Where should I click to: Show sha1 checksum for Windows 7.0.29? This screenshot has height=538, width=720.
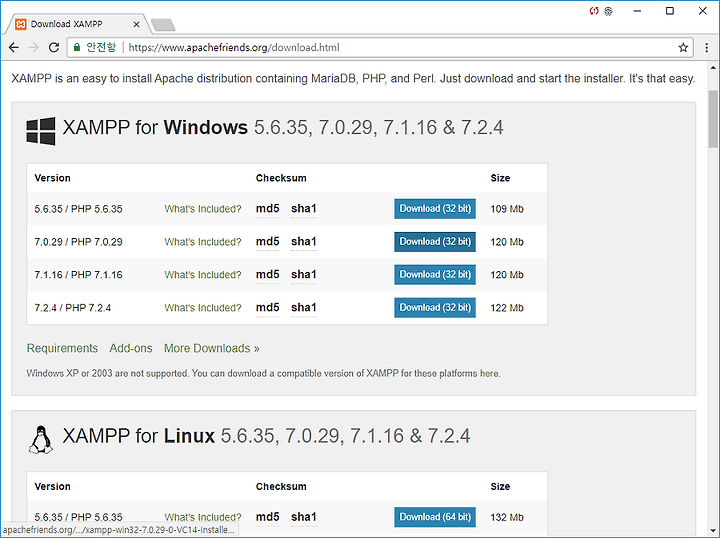point(304,242)
